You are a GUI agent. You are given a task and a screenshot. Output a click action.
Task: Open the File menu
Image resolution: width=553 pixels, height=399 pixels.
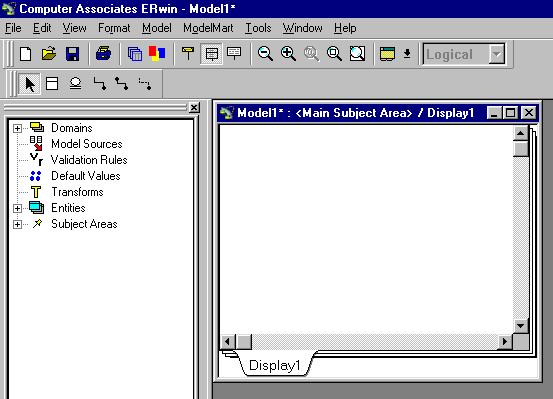[x=13, y=28]
